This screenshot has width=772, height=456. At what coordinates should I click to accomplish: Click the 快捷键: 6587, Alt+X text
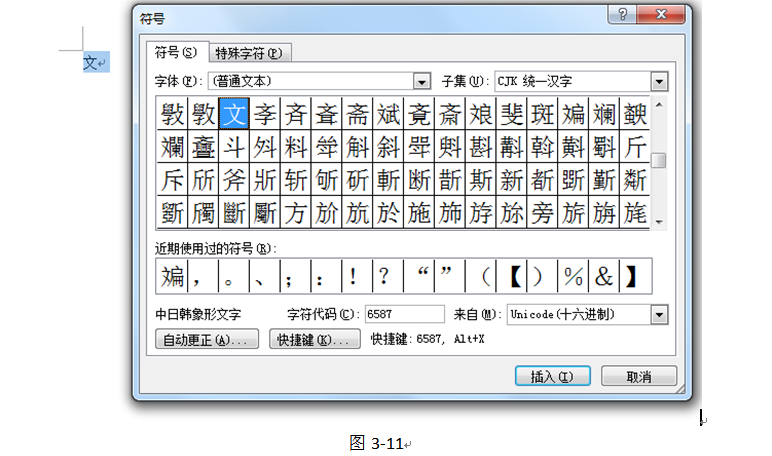click(427, 339)
